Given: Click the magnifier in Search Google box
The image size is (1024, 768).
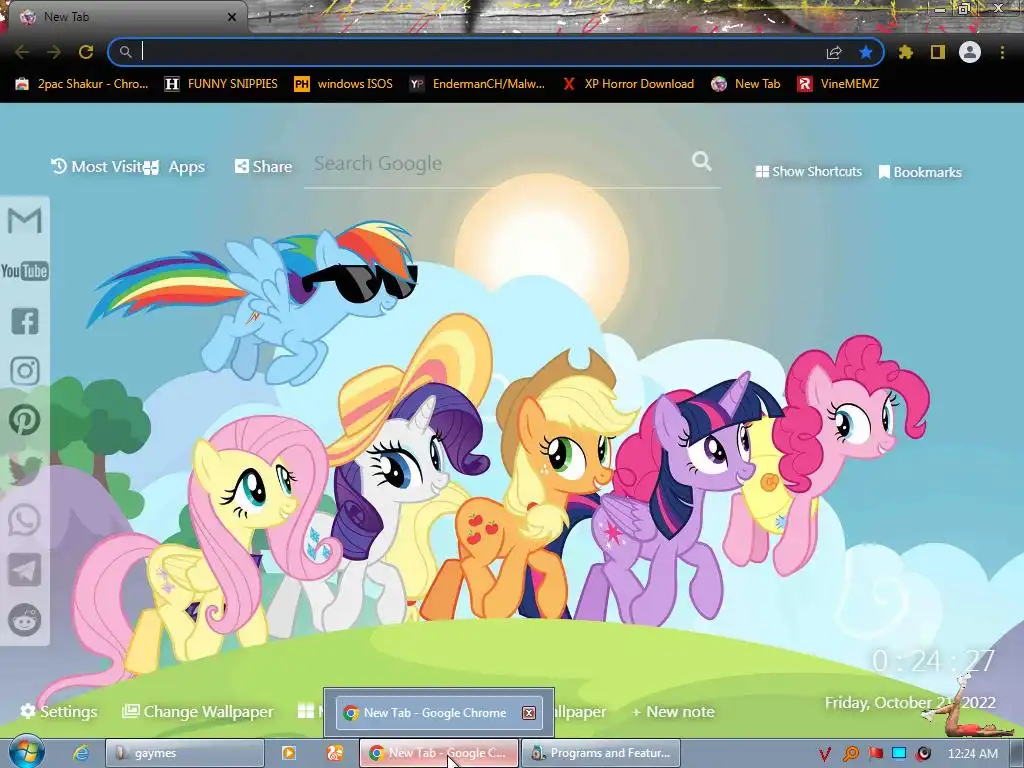Looking at the screenshot, I should [702, 161].
